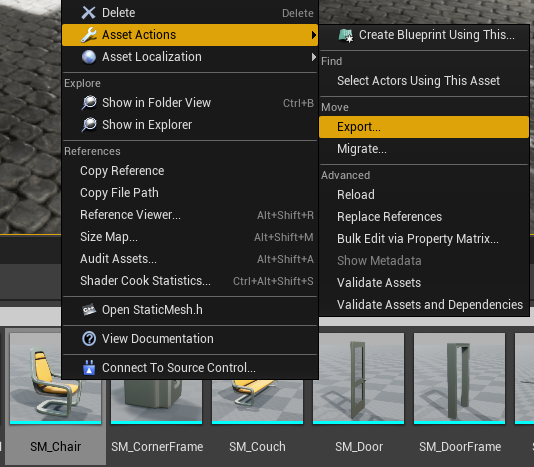Screen dimensions: 534x467
Task: Click the Asset Localization globe icon
Action: pyautogui.click(x=89, y=57)
